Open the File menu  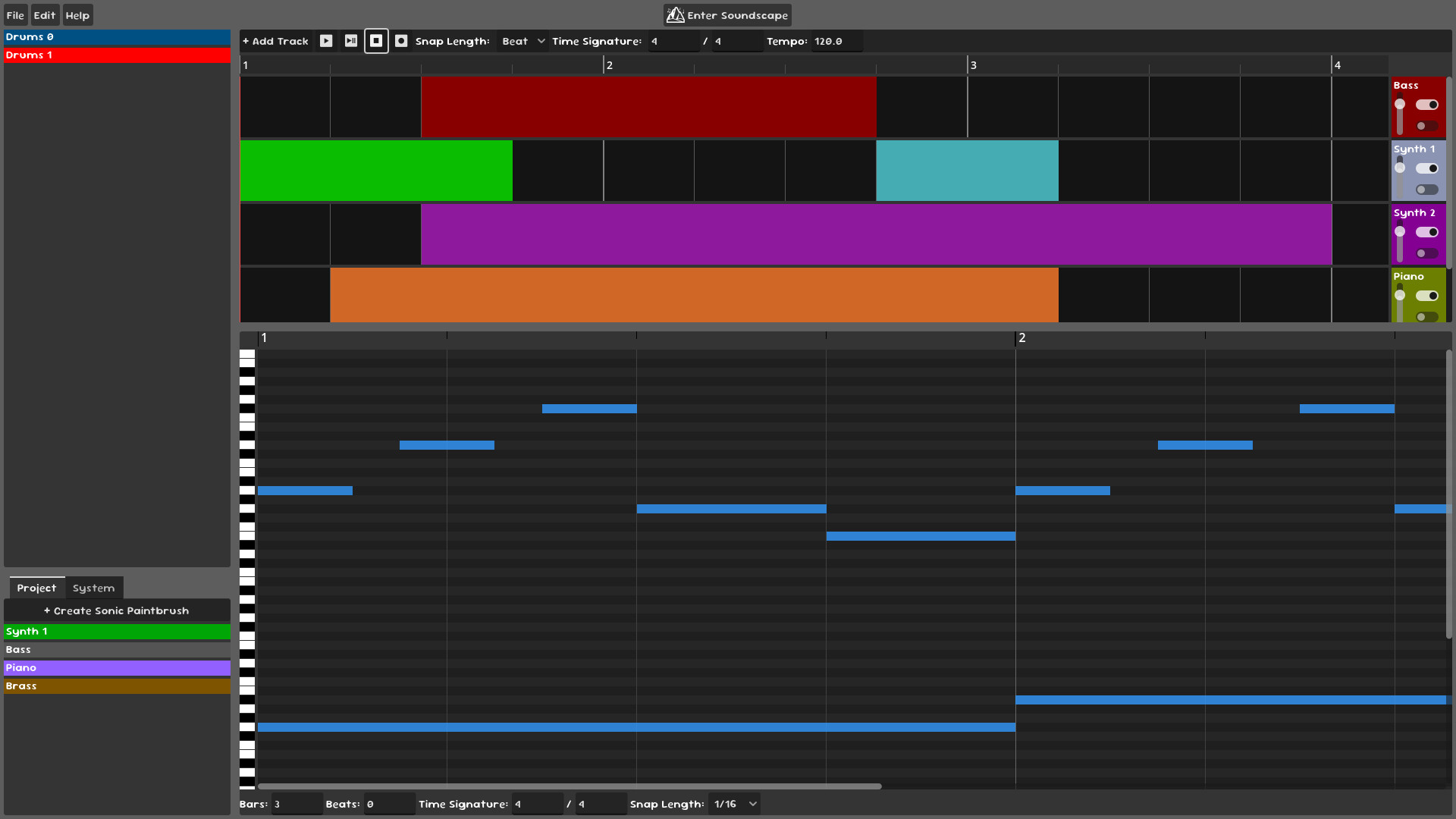click(14, 14)
